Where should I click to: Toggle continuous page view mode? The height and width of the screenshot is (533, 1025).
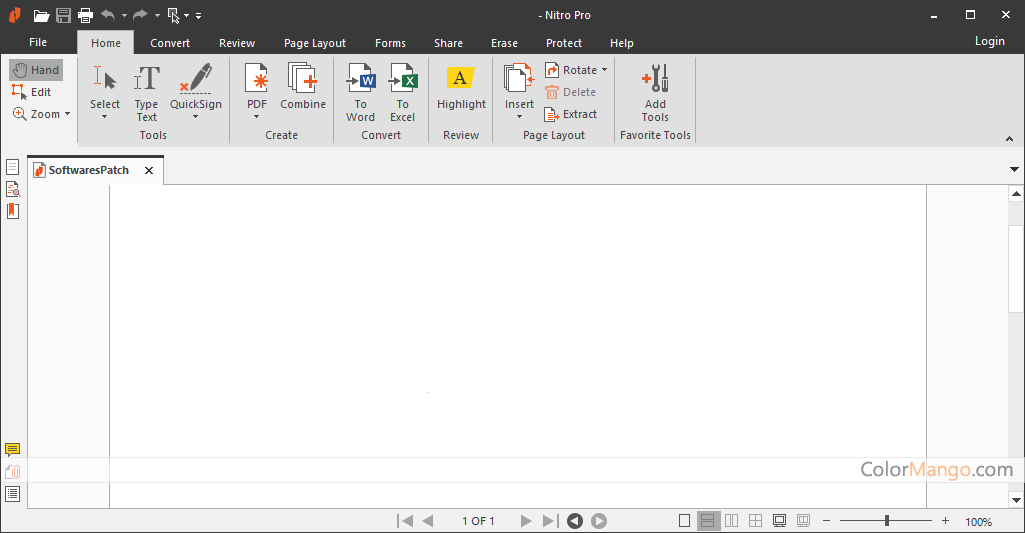708,521
